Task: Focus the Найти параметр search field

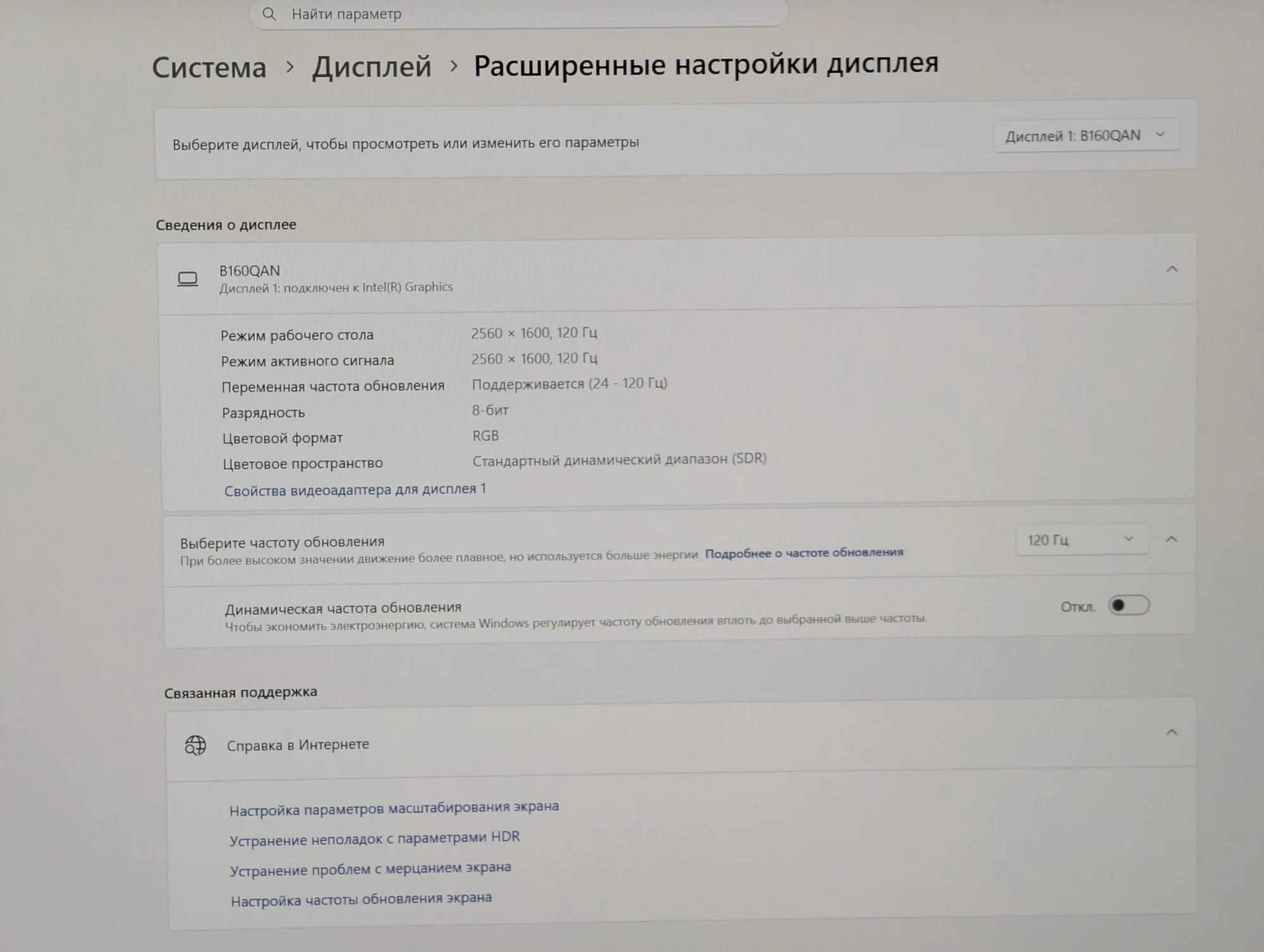Action: (x=518, y=13)
